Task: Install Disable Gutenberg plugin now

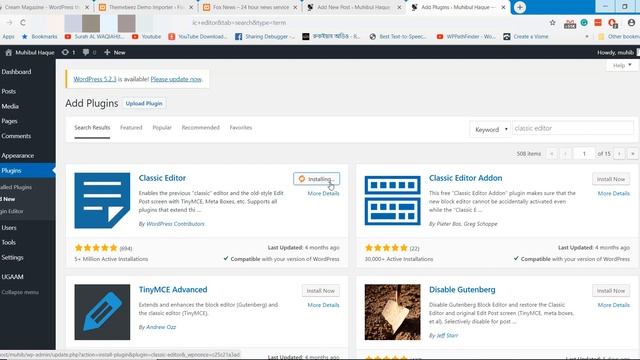Action: pyautogui.click(x=611, y=291)
